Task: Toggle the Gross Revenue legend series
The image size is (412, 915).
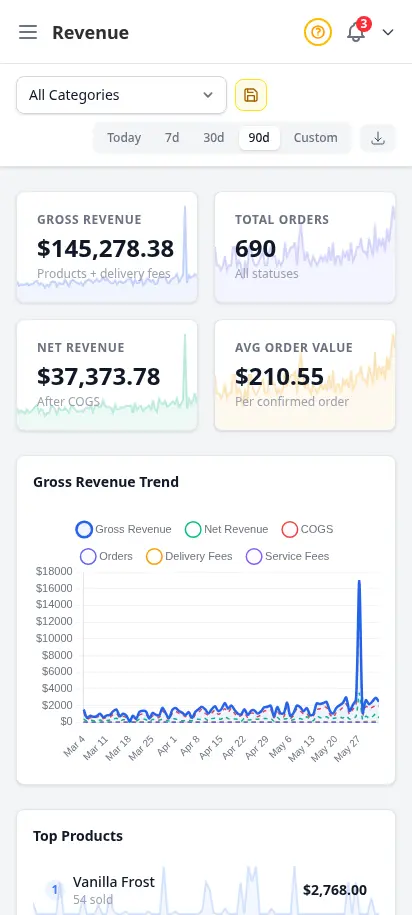Action: point(124,529)
